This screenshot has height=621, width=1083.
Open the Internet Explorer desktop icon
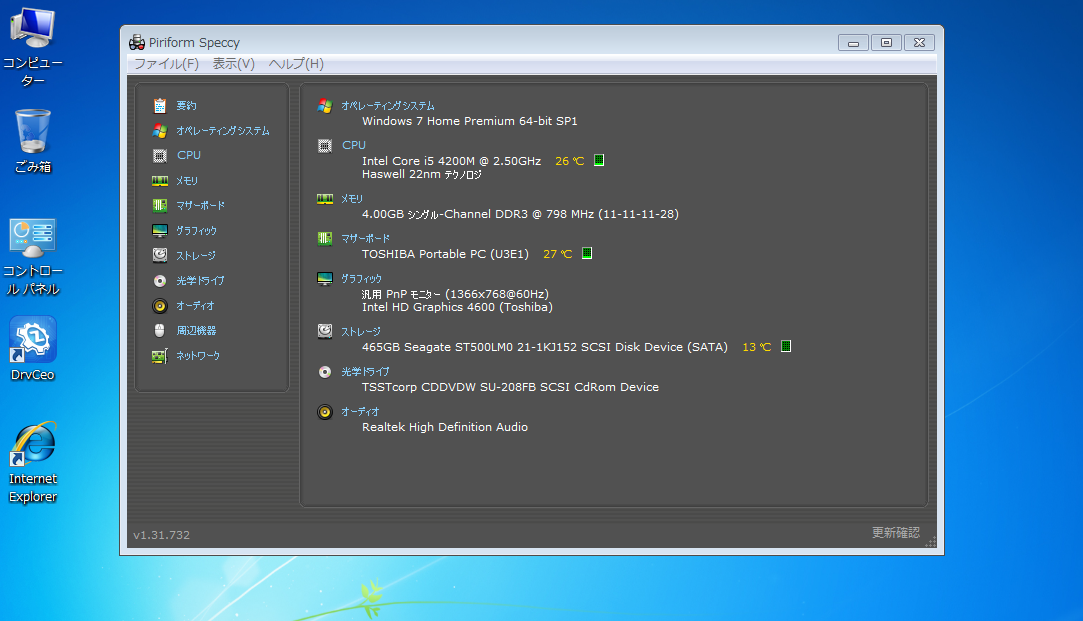(32, 462)
